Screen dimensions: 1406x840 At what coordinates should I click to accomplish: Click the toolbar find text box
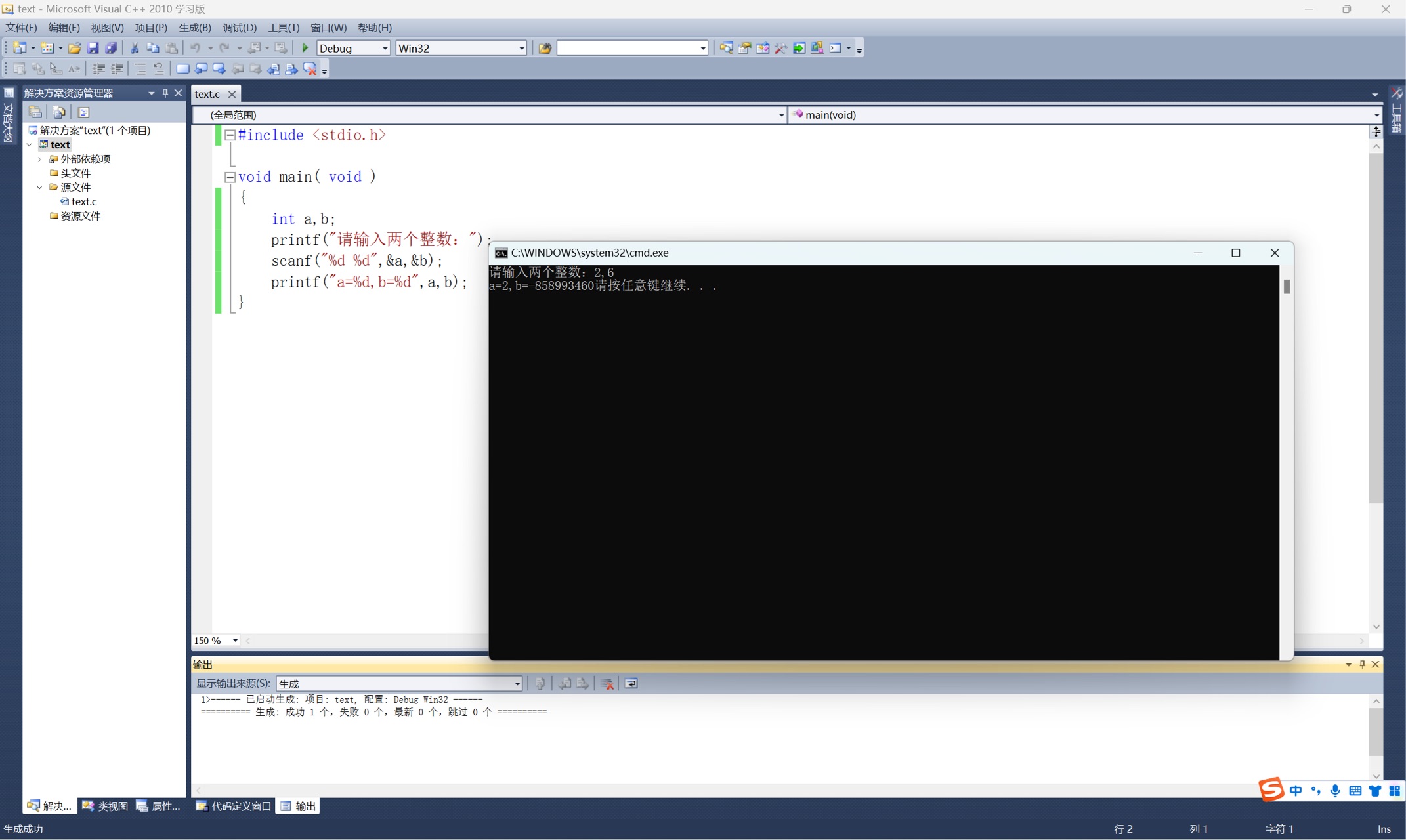627,48
